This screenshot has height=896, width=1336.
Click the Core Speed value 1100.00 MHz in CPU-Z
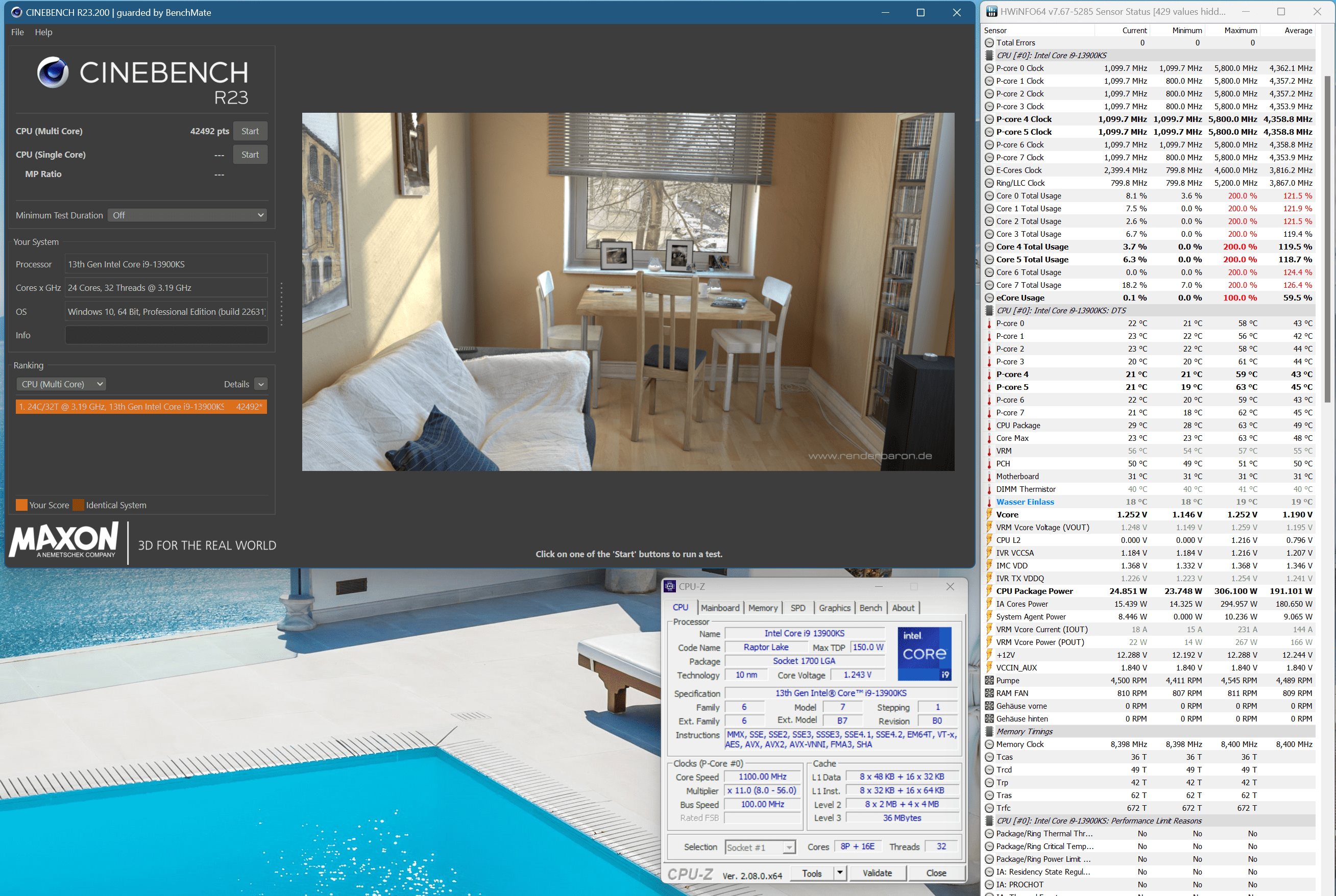click(x=762, y=777)
